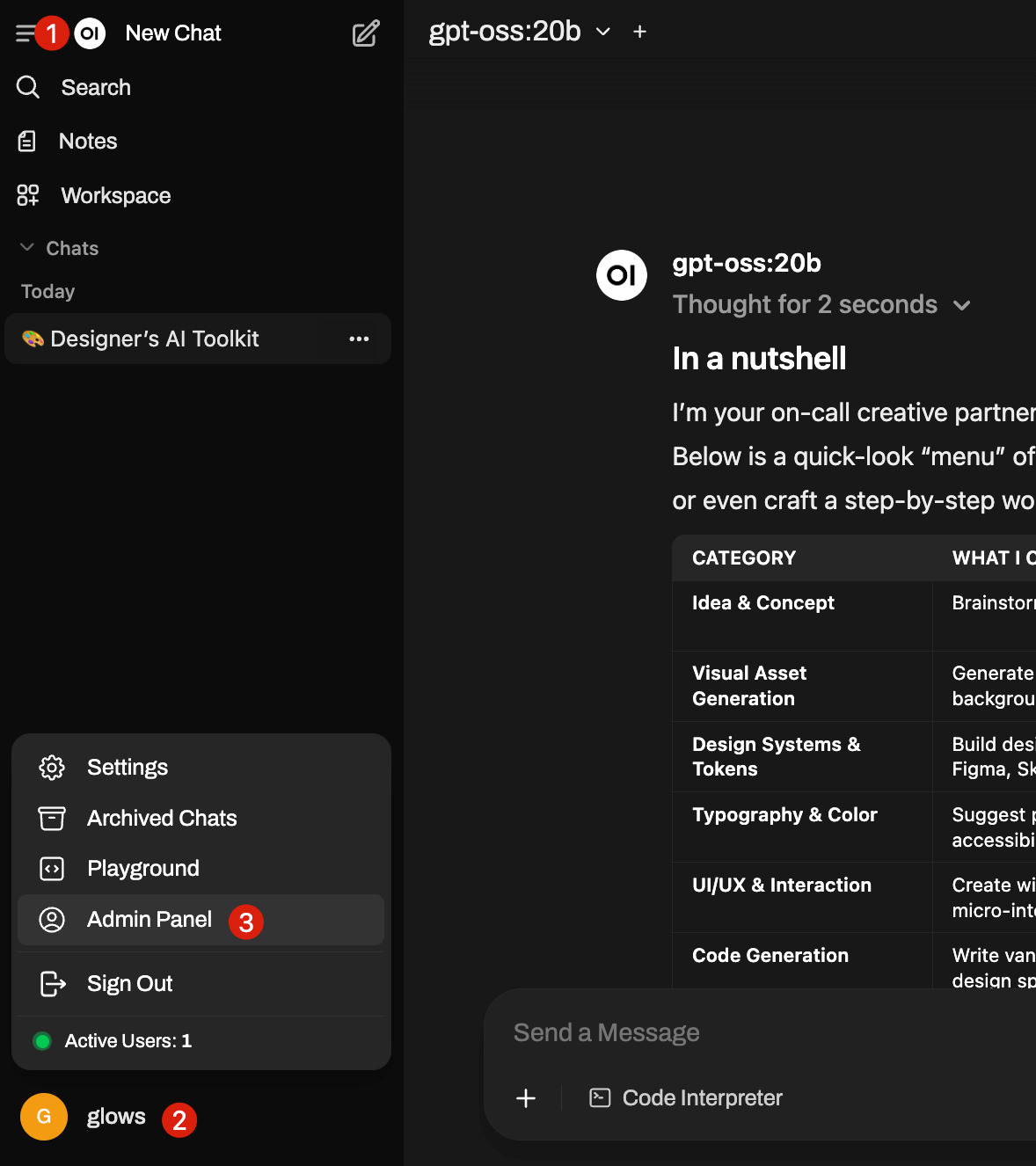Click the Playground code icon
The width and height of the screenshot is (1036, 1166).
pos(52,869)
